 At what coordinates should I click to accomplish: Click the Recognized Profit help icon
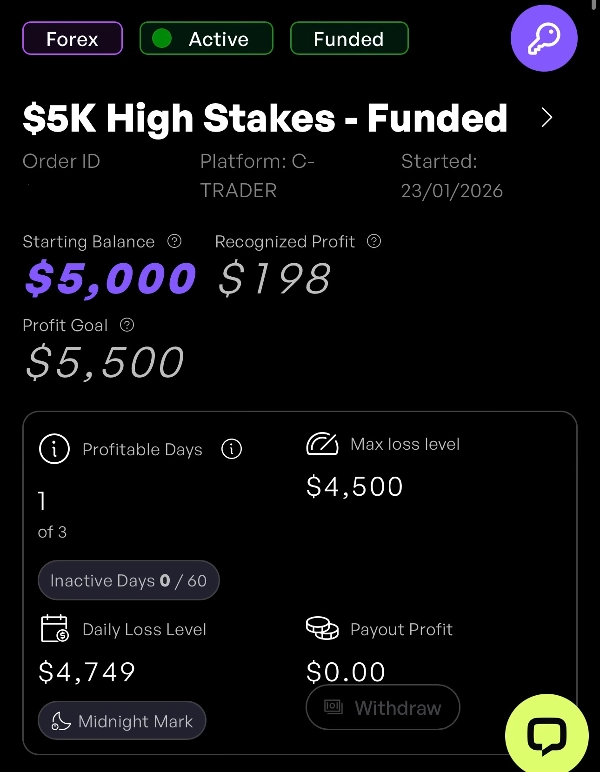pyautogui.click(x=374, y=241)
